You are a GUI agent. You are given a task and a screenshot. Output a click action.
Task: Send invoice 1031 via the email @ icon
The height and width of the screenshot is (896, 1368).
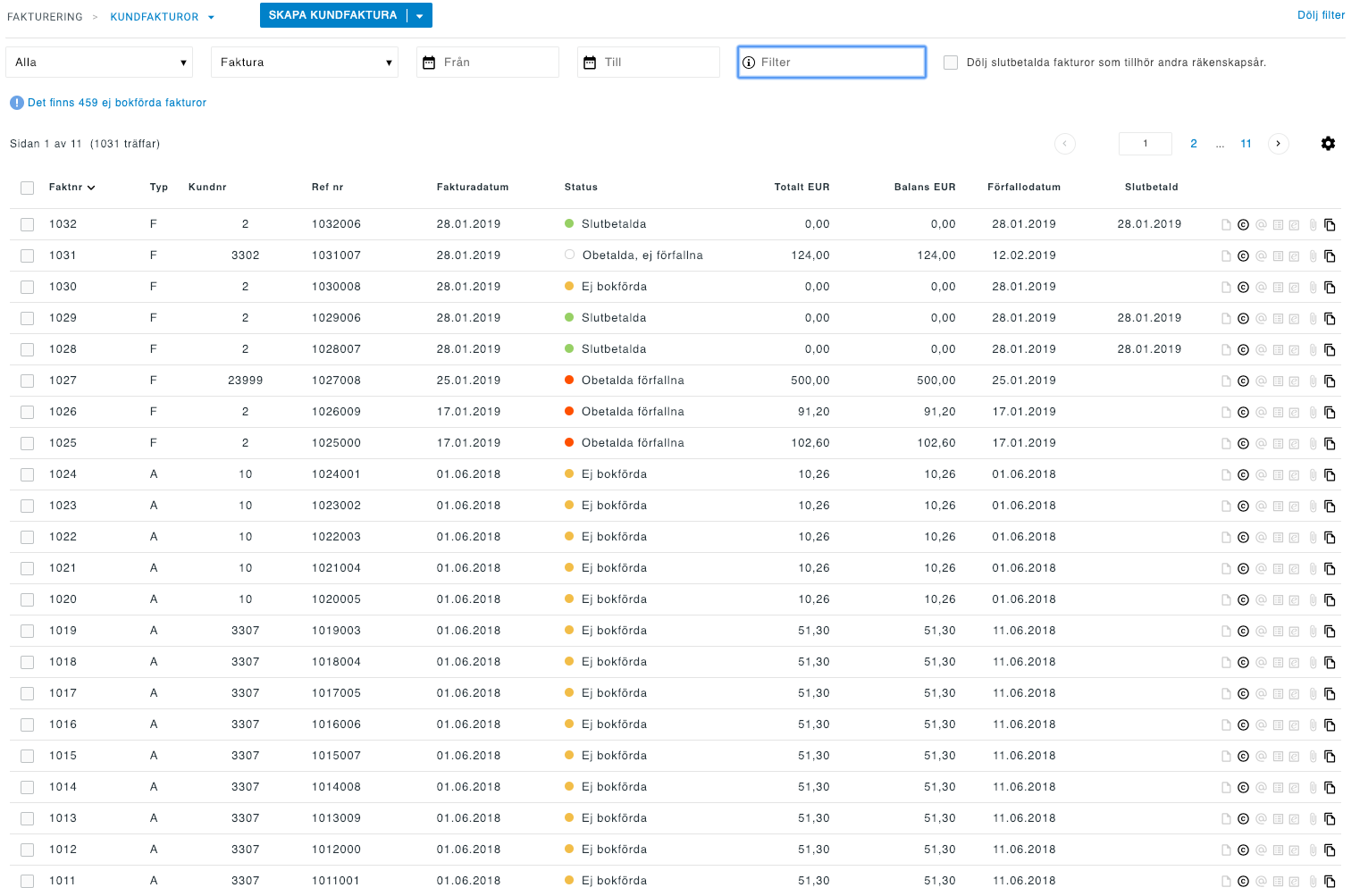pyautogui.click(x=1261, y=255)
